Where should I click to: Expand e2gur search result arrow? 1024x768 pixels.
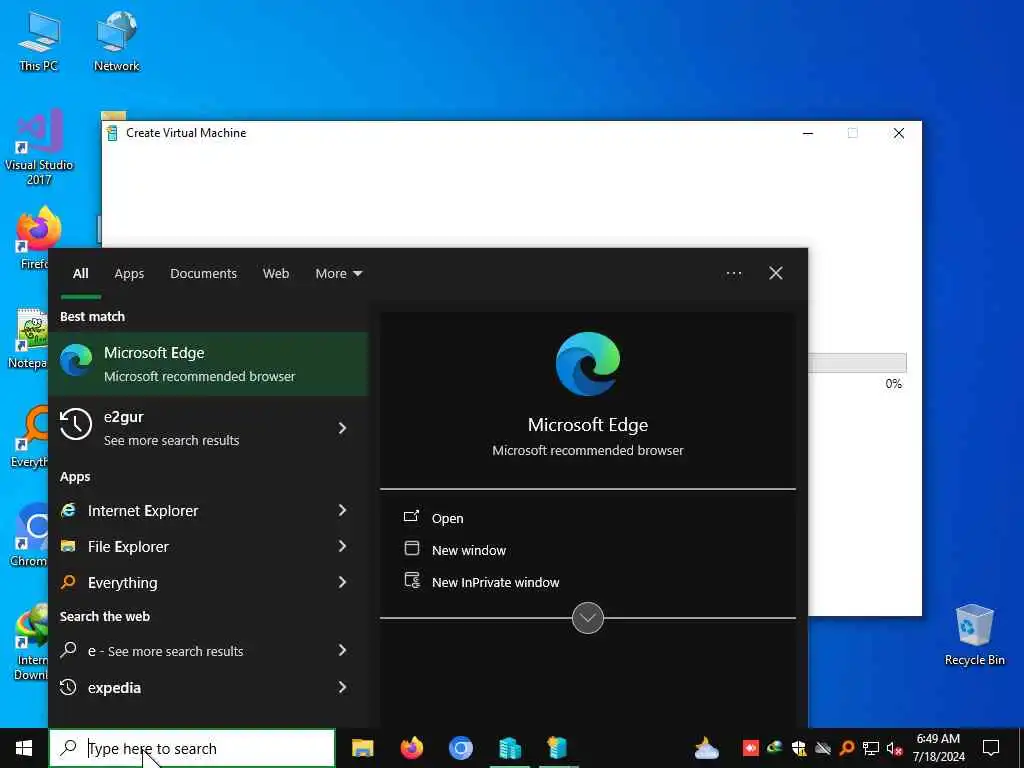click(342, 428)
